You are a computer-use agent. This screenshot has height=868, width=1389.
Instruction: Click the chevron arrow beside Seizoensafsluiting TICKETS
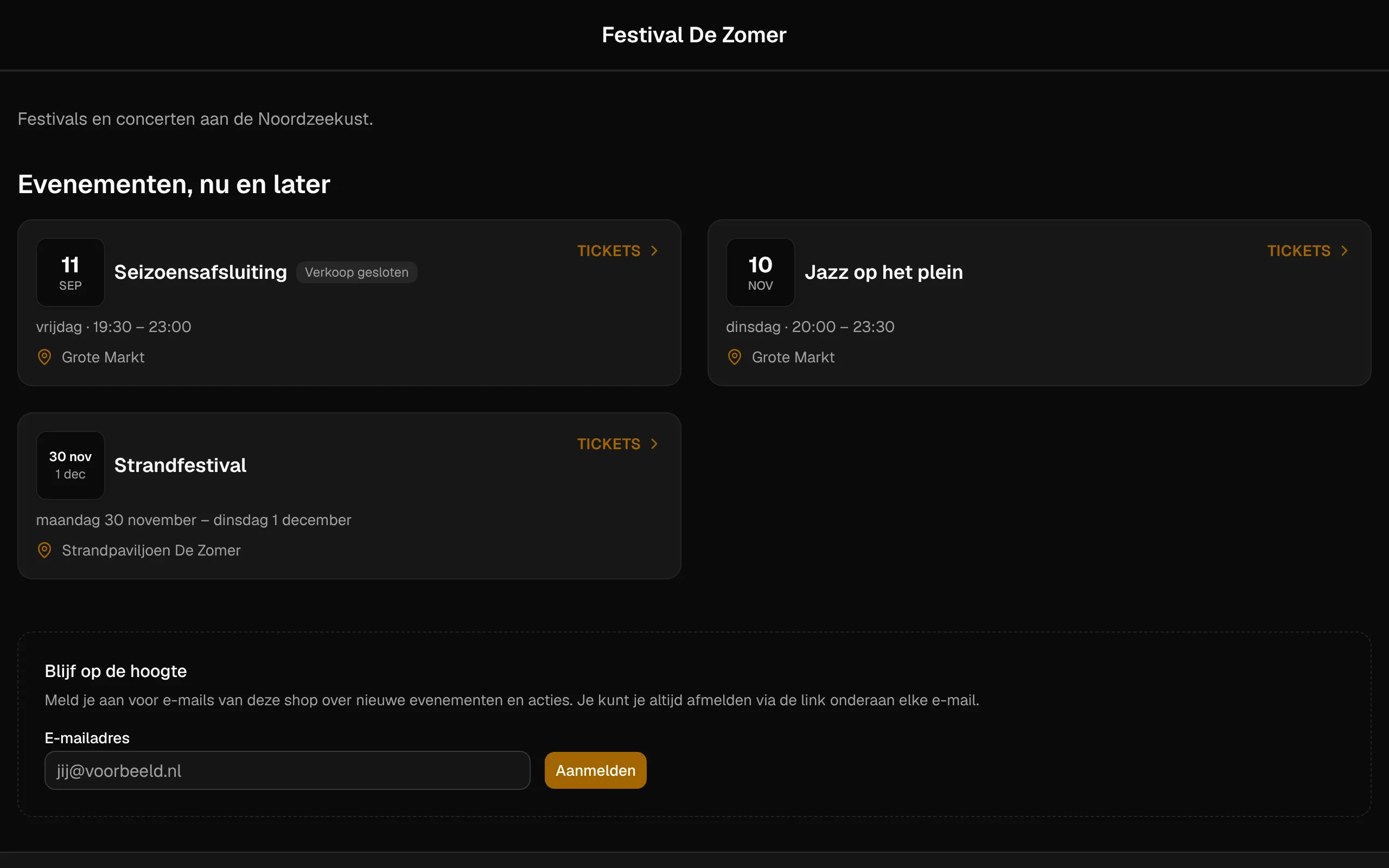pyautogui.click(x=654, y=251)
